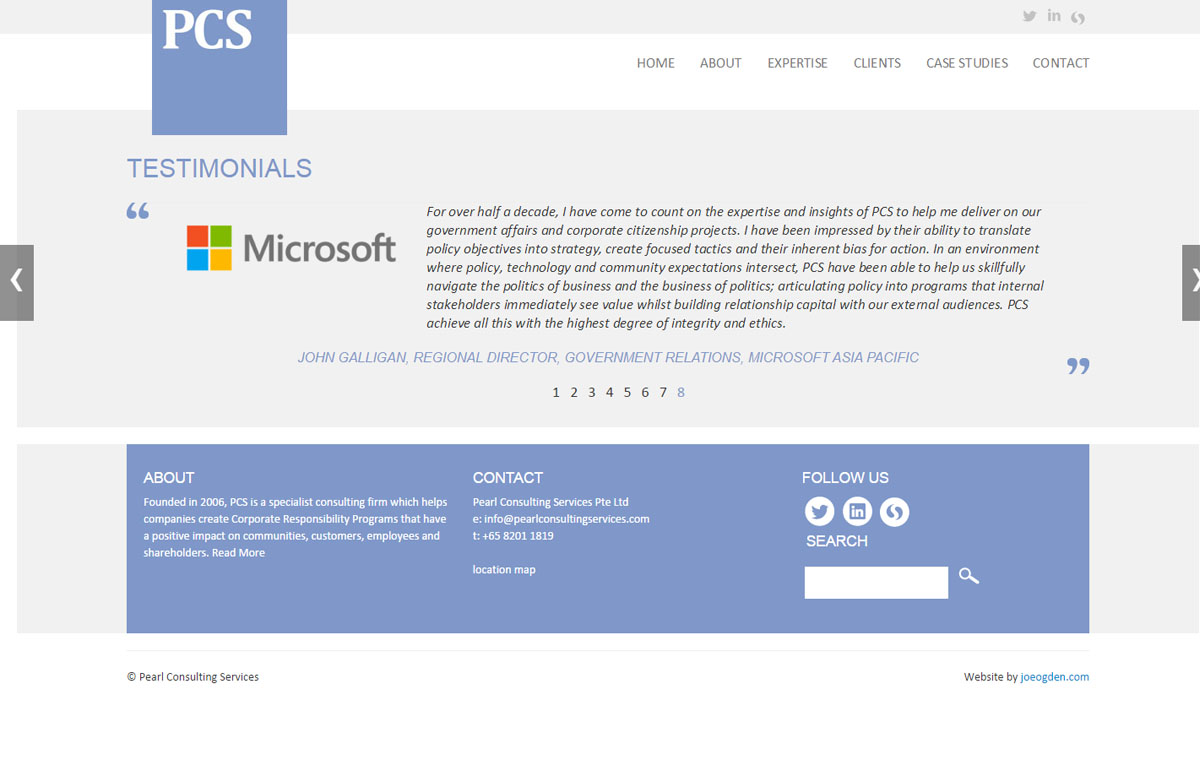Click inside the footer search field
This screenshot has width=1200, height=760.
[876, 583]
